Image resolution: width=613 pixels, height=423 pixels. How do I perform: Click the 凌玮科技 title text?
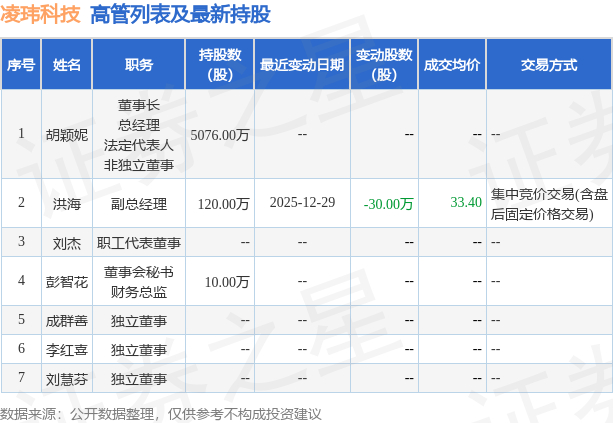pos(40,14)
